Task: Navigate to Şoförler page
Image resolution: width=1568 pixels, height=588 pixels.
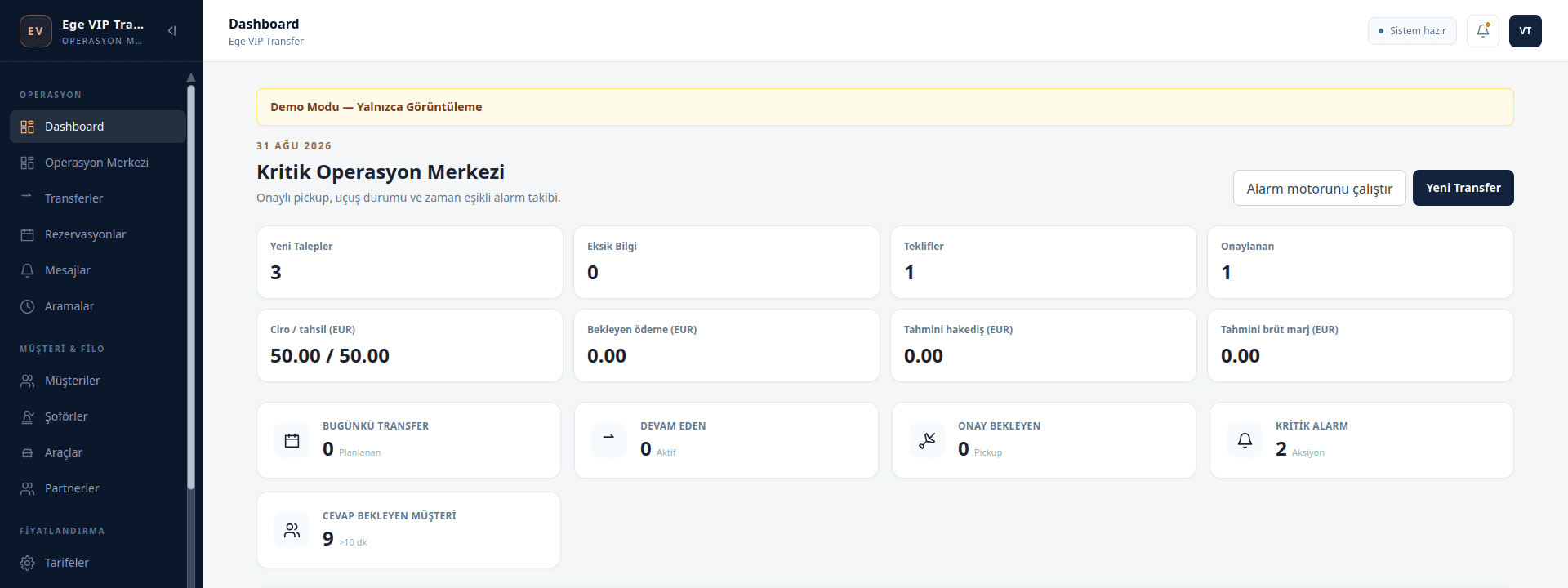Action: (98, 416)
